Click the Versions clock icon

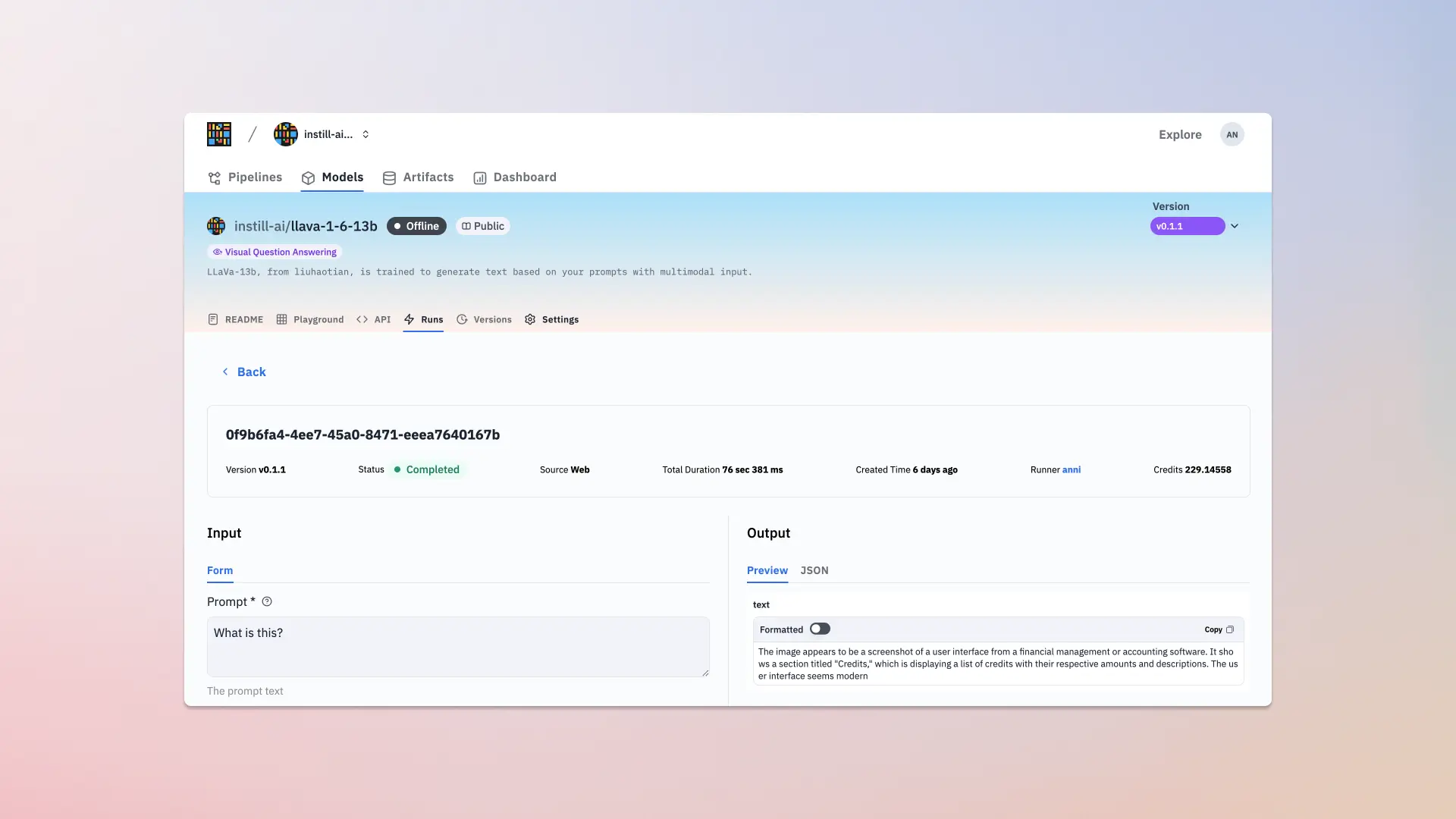click(462, 319)
